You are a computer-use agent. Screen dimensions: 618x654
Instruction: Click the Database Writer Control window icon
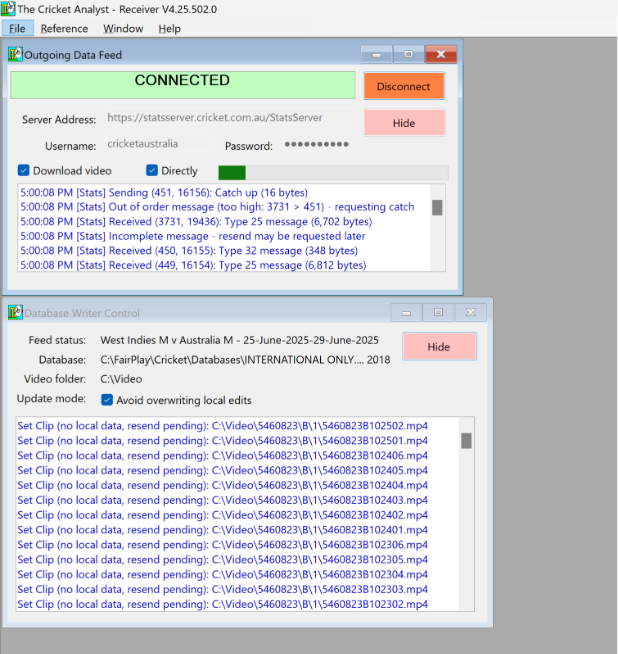pyautogui.click(x=15, y=312)
